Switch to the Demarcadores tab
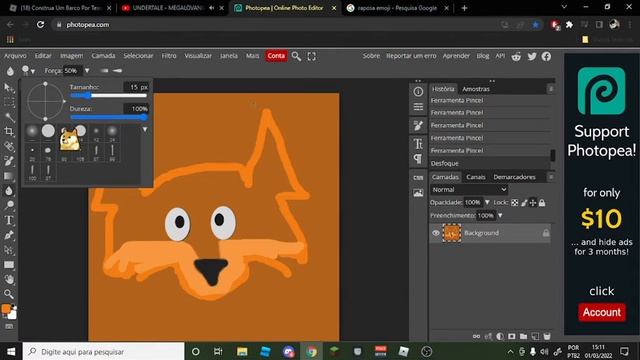This screenshot has height=360, width=640. (514, 177)
